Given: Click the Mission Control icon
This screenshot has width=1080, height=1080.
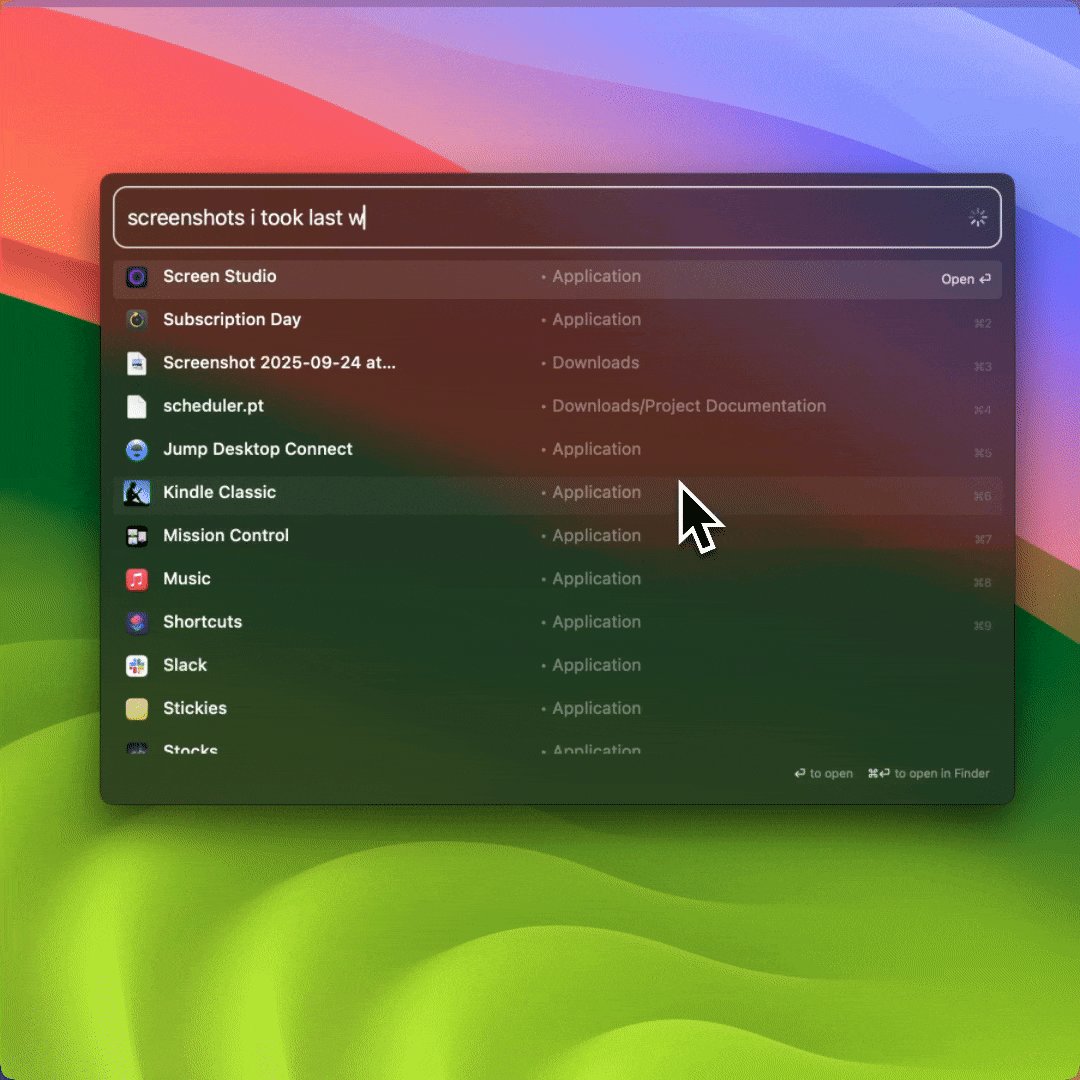Looking at the screenshot, I should [136, 536].
